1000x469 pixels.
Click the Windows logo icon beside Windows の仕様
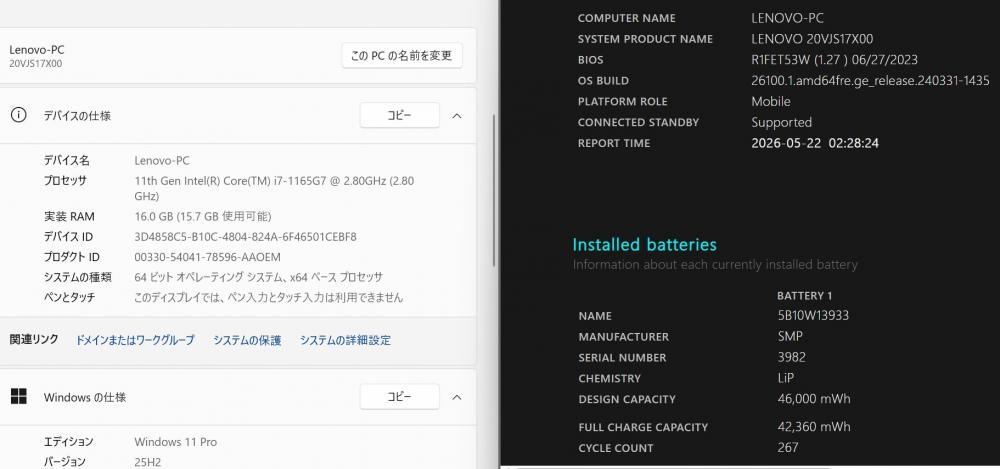(x=18, y=397)
